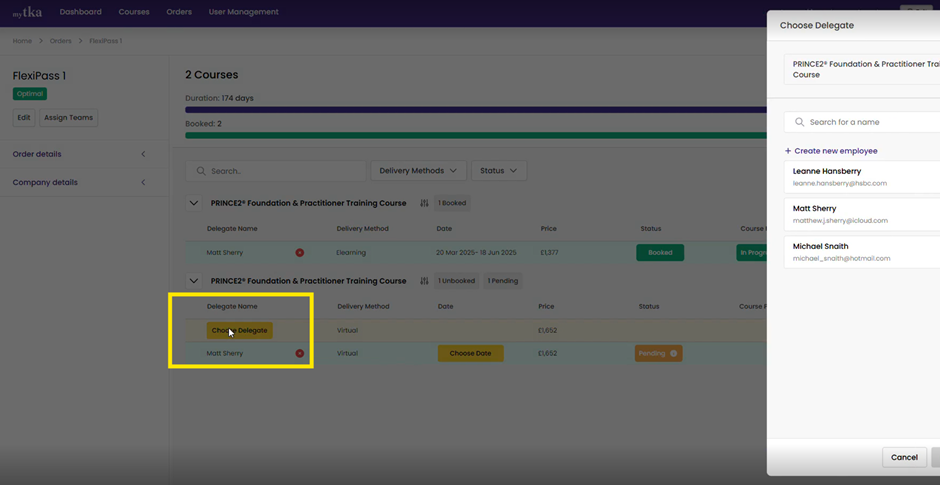Click the green Booked progress bar
Screen dimensions: 940x485
coord(476,135)
